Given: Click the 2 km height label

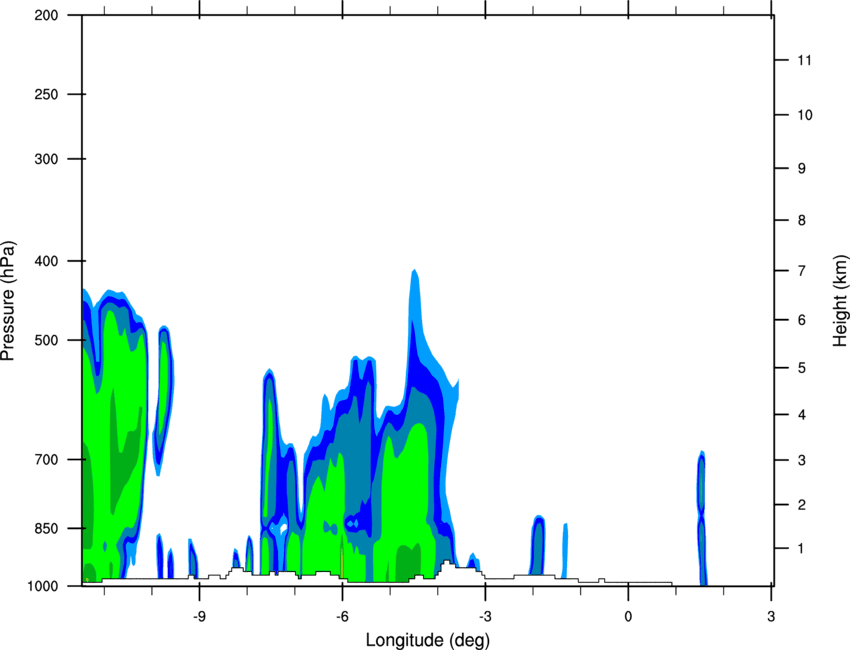Looking at the screenshot, I should pos(802,505).
